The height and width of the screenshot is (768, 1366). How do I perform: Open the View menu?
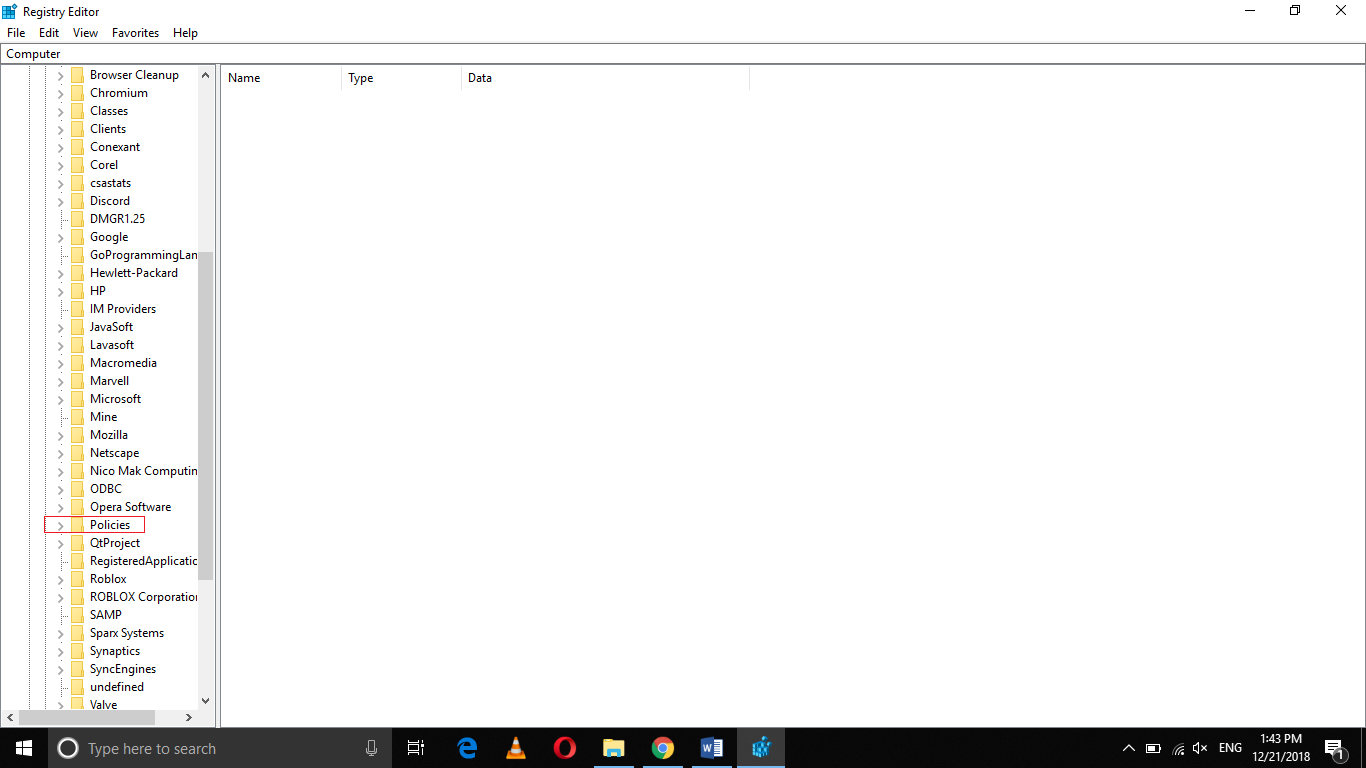tap(85, 32)
